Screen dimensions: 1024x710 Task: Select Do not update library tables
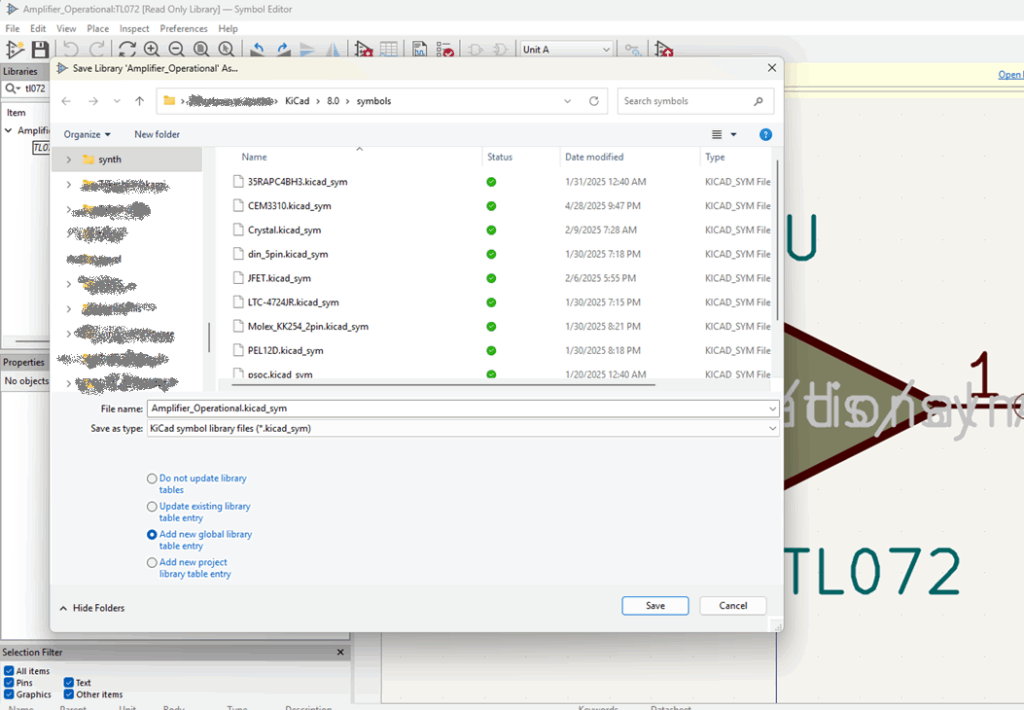pyautogui.click(x=152, y=479)
